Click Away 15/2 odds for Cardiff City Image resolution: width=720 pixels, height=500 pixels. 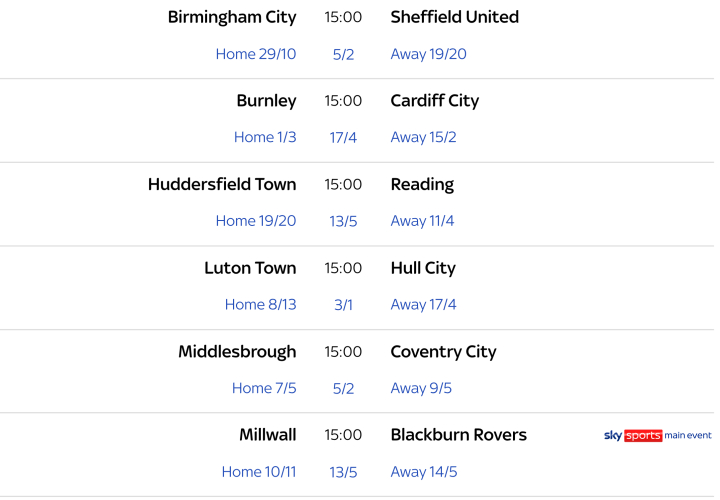(423, 137)
